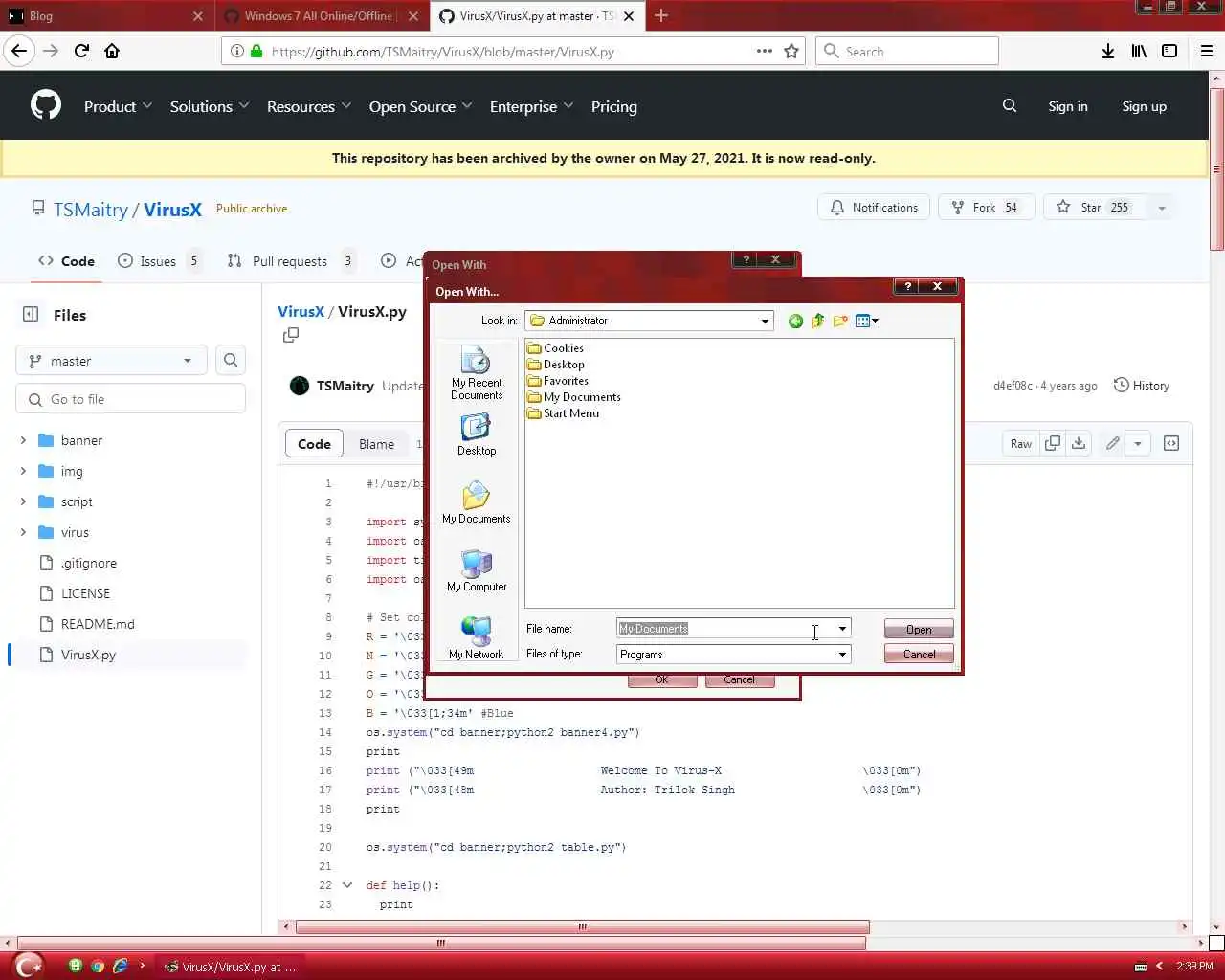The width and height of the screenshot is (1225, 980).
Task: Select My Recent Documents shortcut
Action: click(477, 373)
